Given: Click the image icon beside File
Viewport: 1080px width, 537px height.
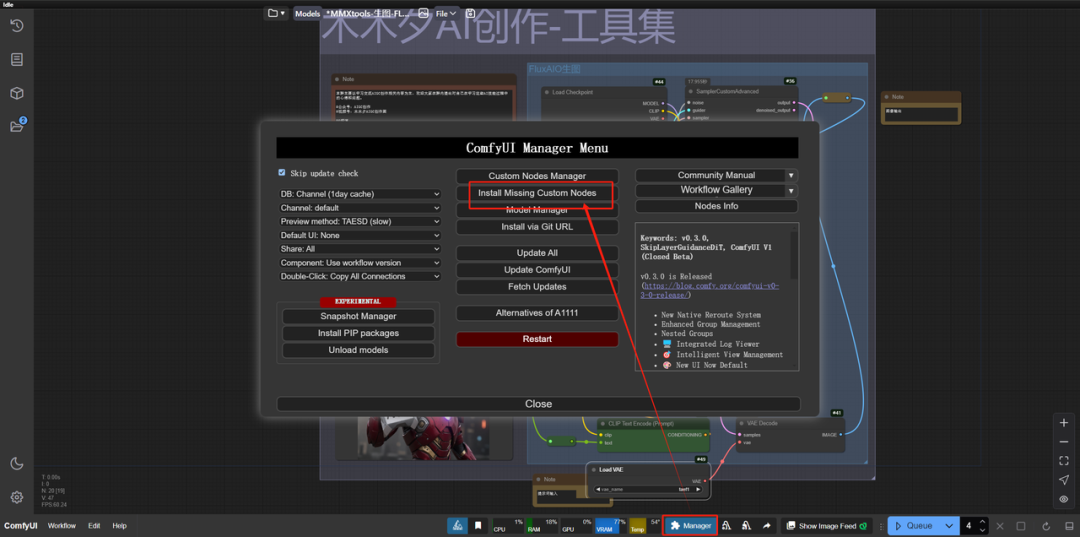Looking at the screenshot, I should click(424, 13).
